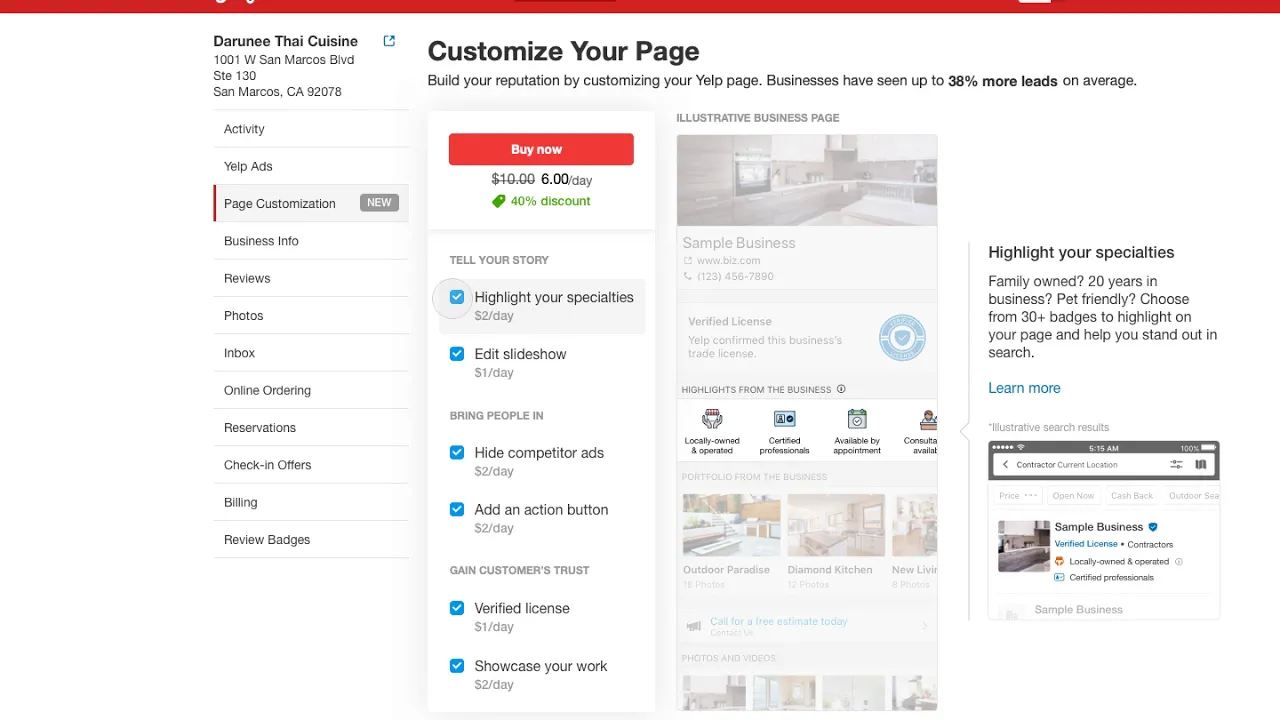Click the Available by appointment badge icon
Screen dimensions: 1280x720
857,419
